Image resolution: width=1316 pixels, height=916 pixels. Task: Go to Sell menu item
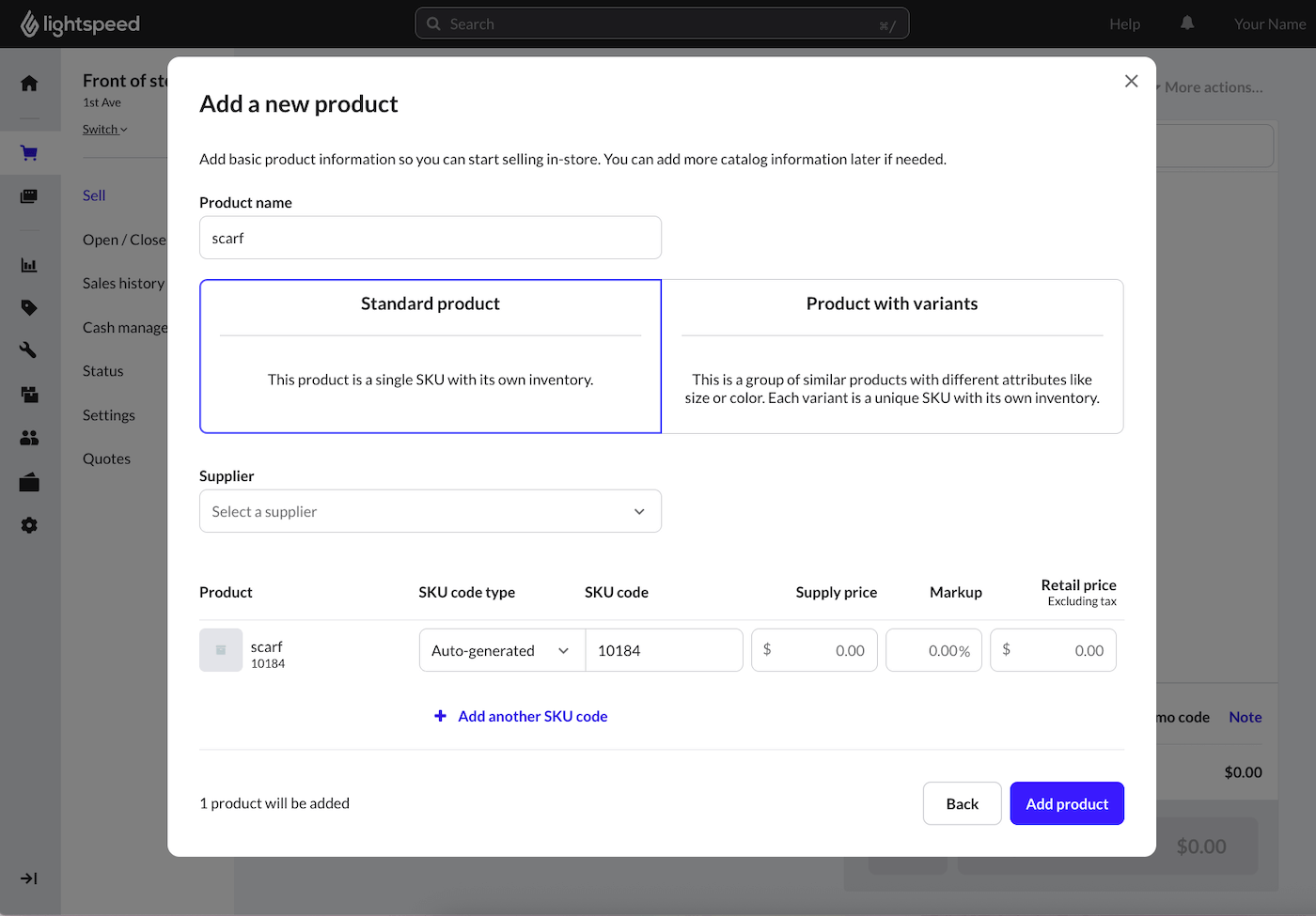point(94,195)
